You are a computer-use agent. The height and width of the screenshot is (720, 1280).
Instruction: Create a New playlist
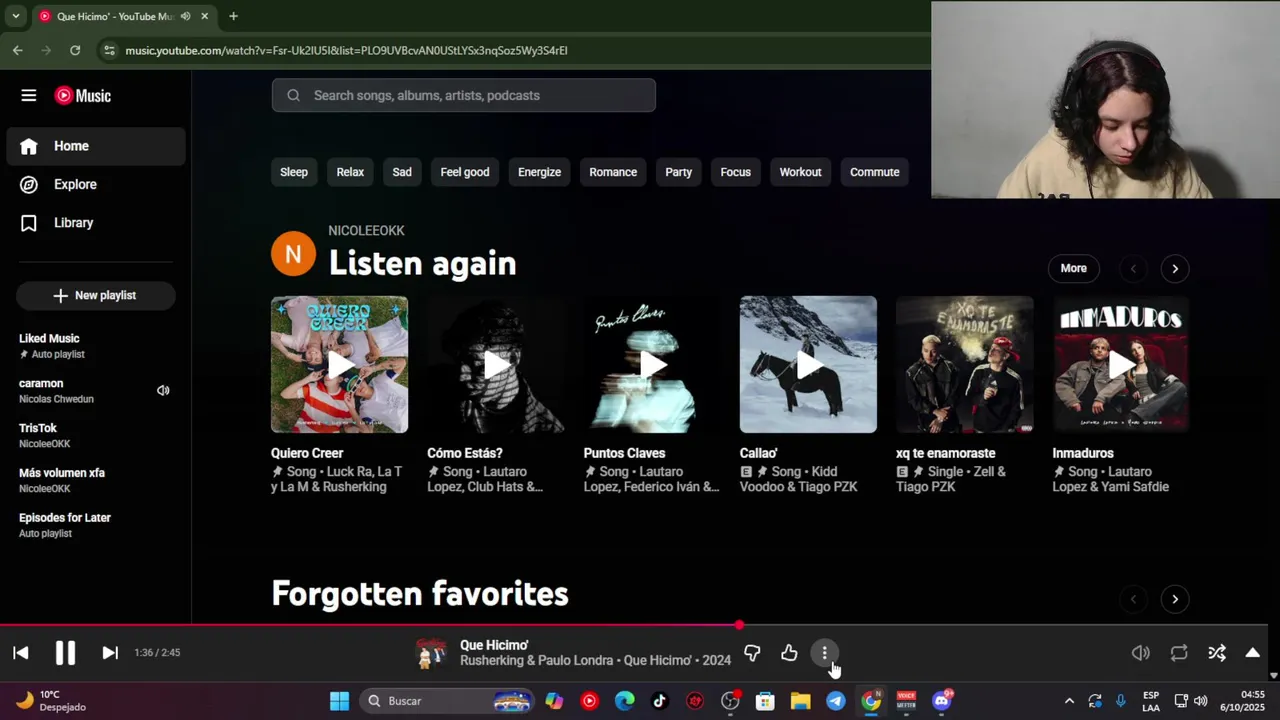[95, 295]
